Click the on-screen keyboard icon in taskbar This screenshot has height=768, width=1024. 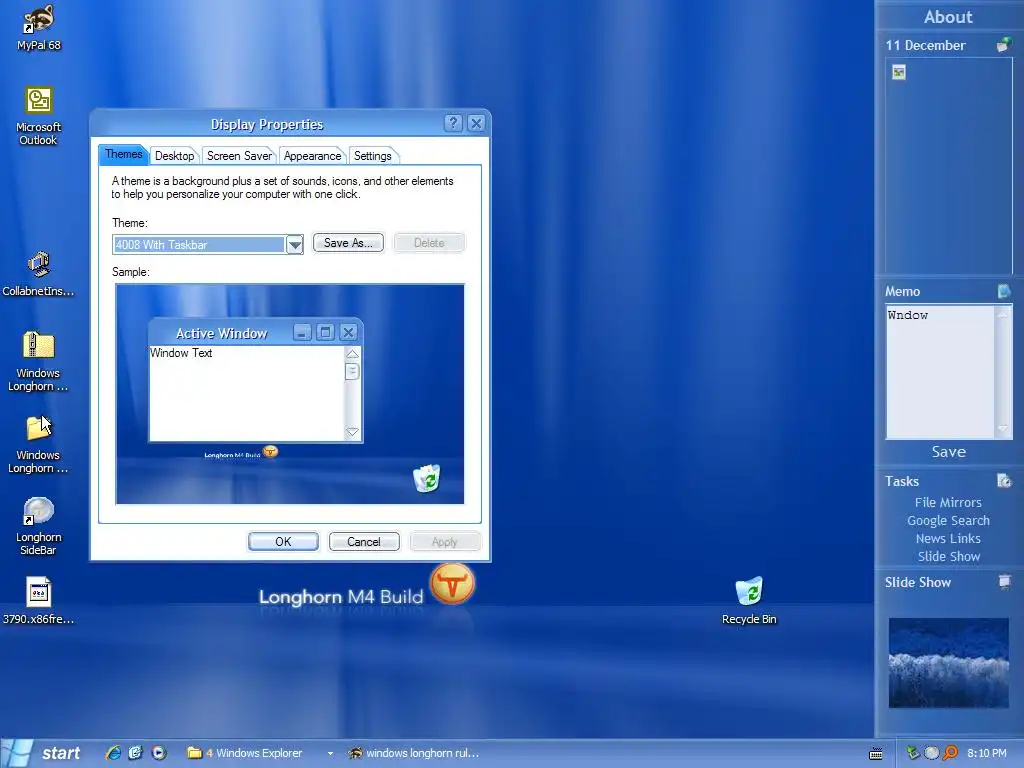tap(876, 754)
